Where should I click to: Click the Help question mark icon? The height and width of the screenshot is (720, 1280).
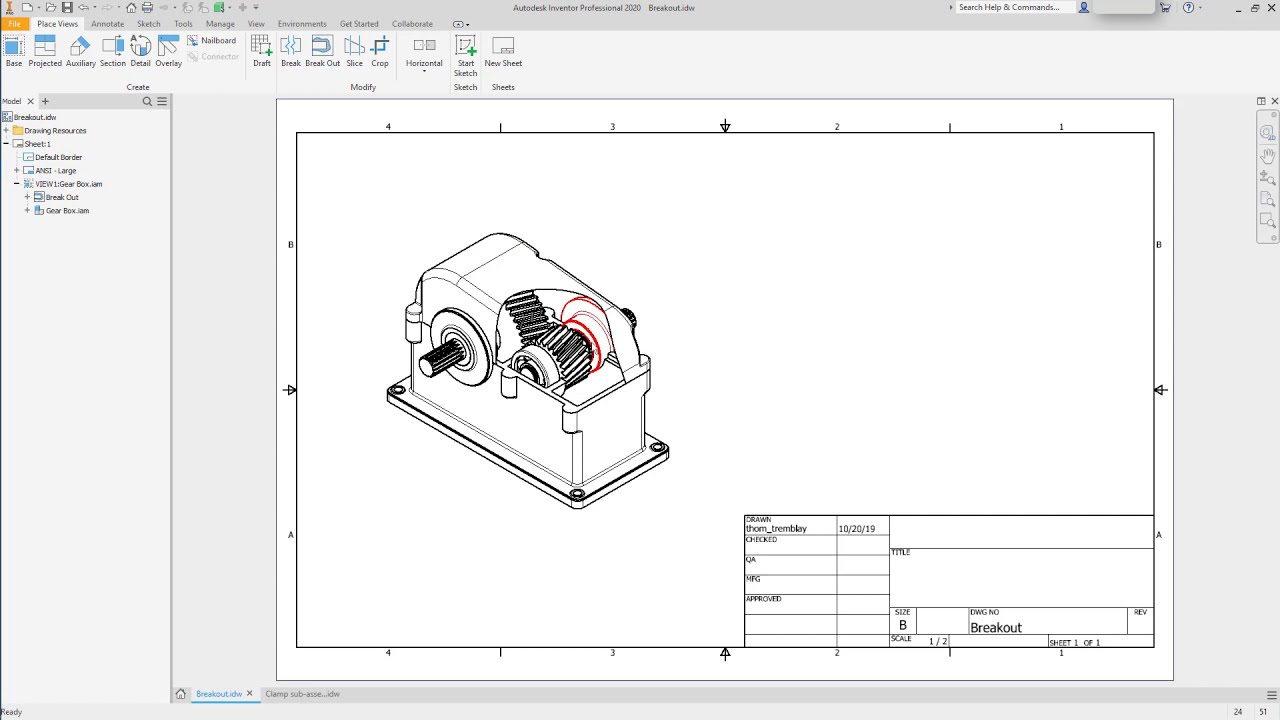[x=1188, y=7]
